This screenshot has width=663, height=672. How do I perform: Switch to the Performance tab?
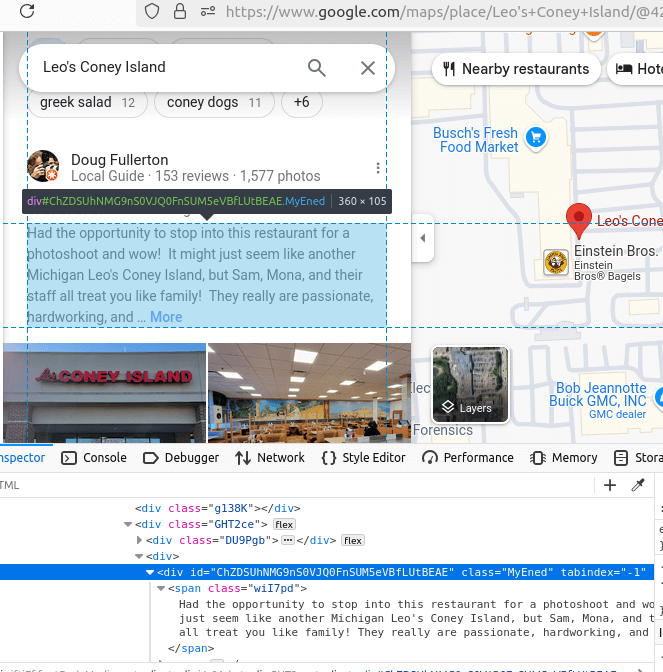coord(468,458)
